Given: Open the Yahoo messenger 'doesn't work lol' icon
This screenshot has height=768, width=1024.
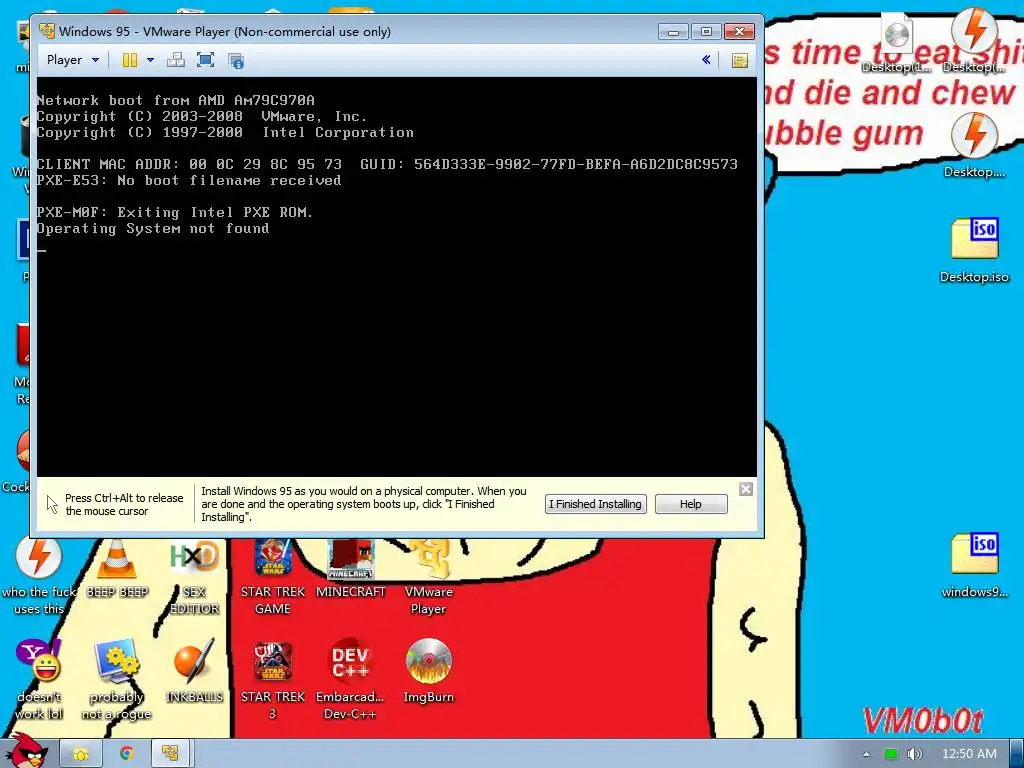Looking at the screenshot, I should tap(39, 680).
